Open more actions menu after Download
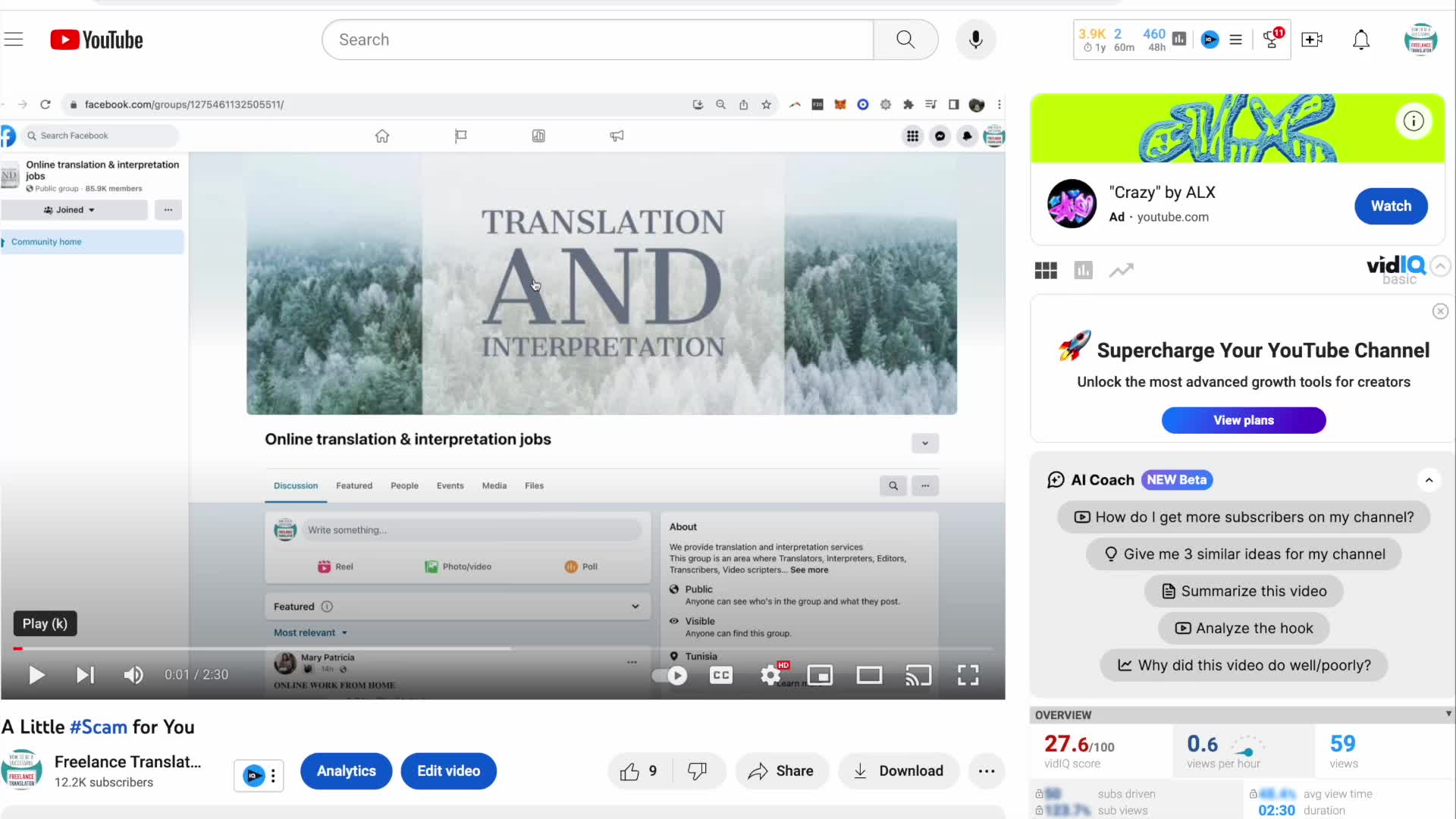 click(x=986, y=771)
